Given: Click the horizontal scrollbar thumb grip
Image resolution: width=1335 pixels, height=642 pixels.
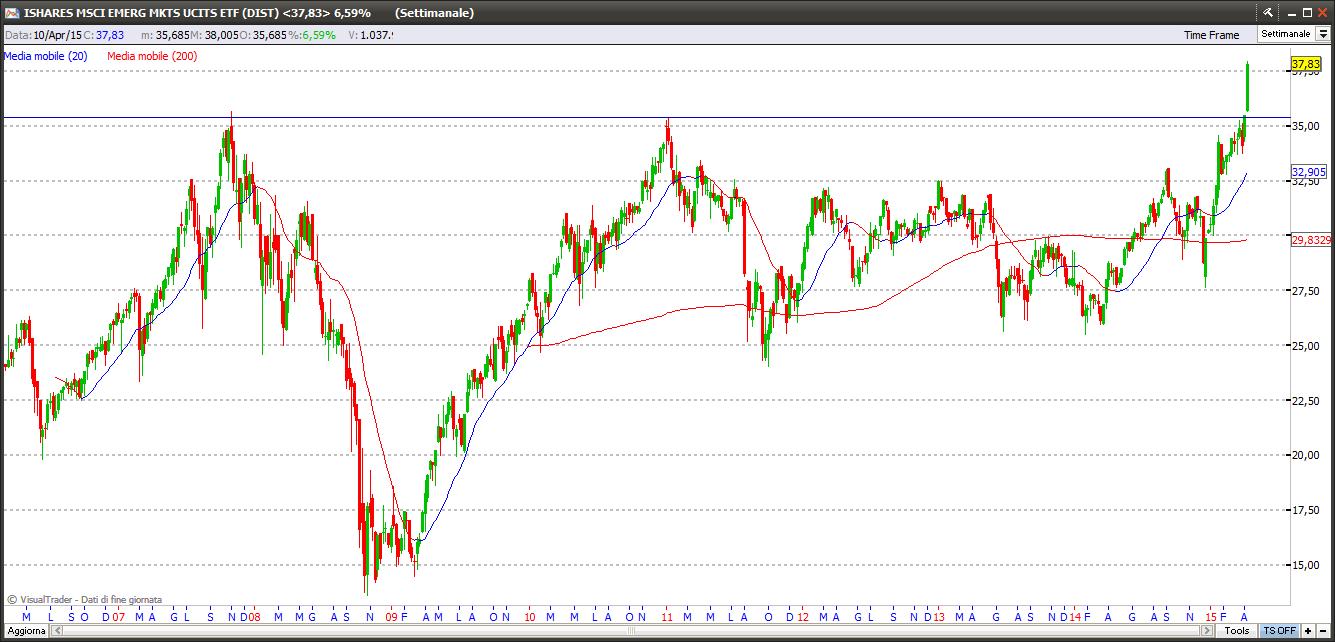Looking at the screenshot, I should tap(630, 631).
